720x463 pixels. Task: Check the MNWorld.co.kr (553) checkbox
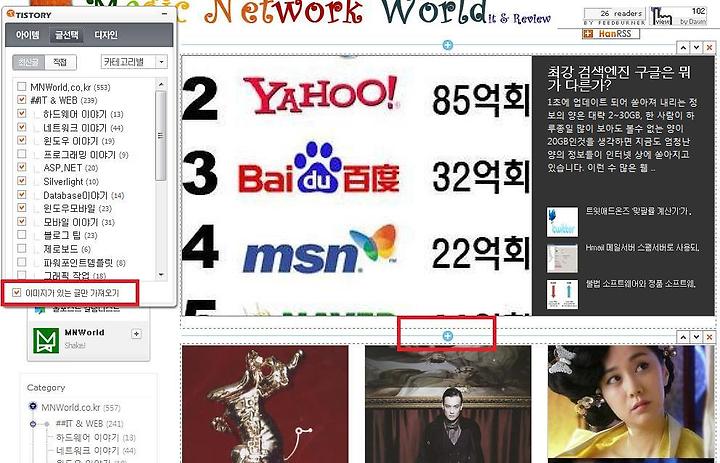[x=22, y=86]
